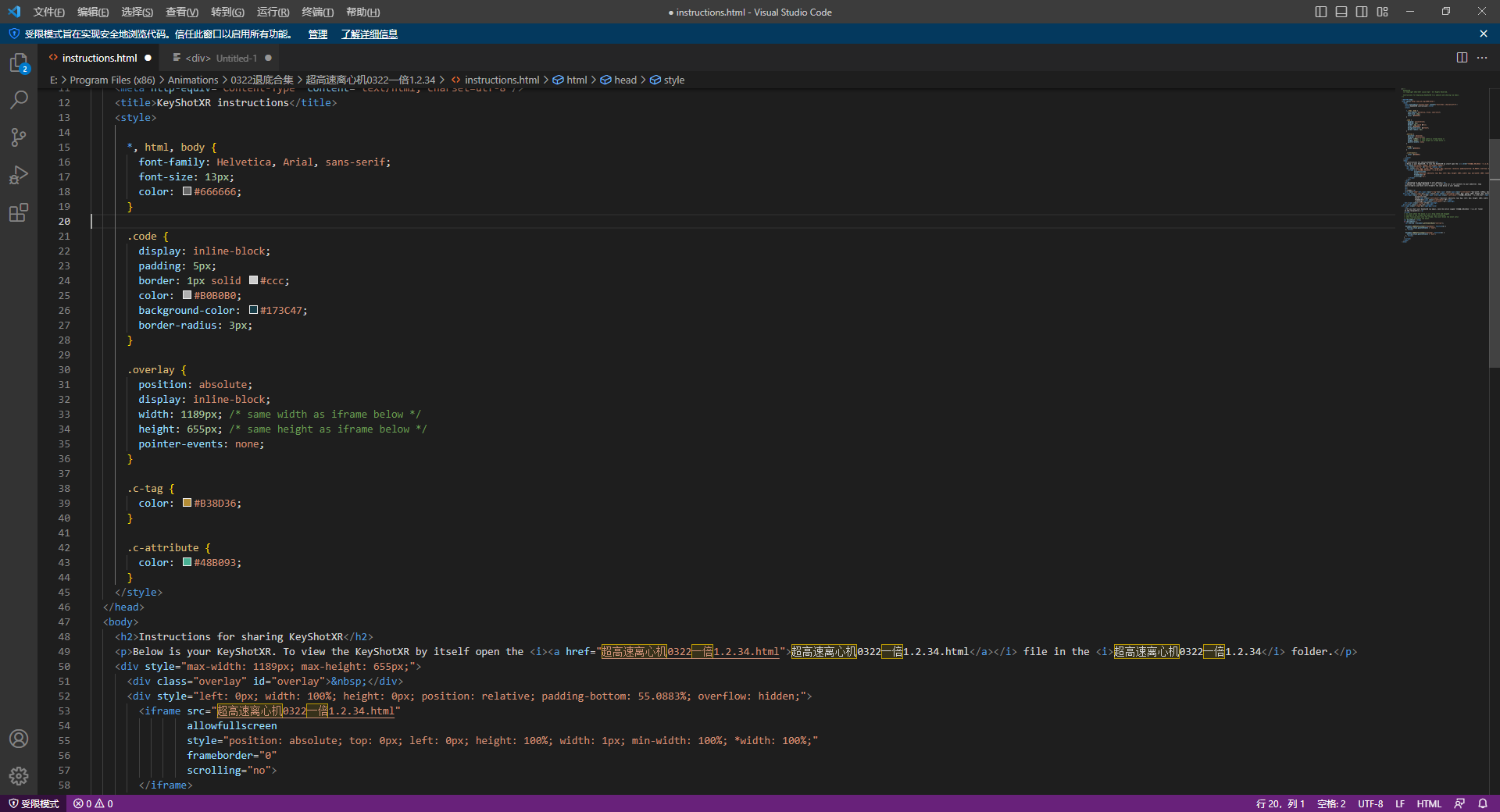This screenshot has width=1500, height=812.
Task: Click line and column indicator 行 20, 列 1
Action: (x=1280, y=803)
